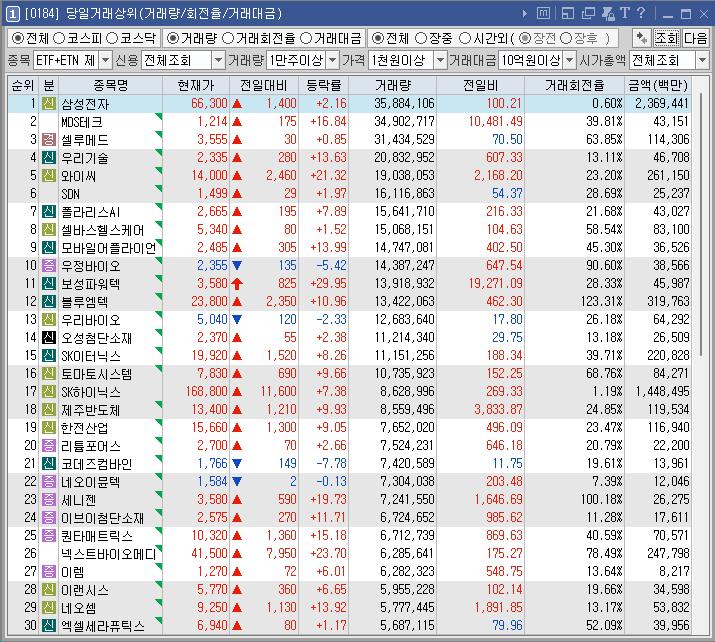Open the 거래대금 10억원이상 dropdown
Viewport: 715px width, 642px height.
click(570, 60)
